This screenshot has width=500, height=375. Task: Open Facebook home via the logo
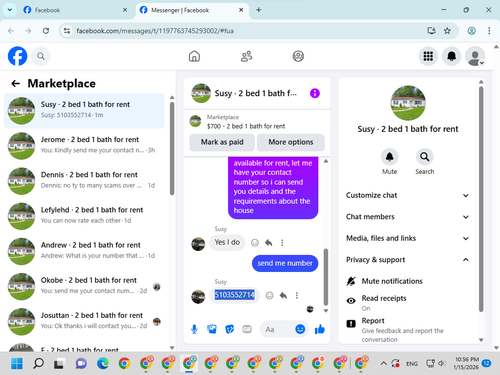pos(17,56)
